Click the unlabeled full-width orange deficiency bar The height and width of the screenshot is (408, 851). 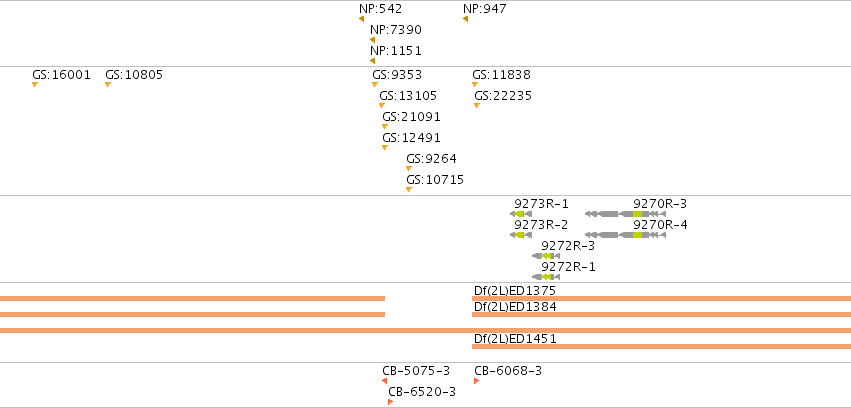(426, 330)
